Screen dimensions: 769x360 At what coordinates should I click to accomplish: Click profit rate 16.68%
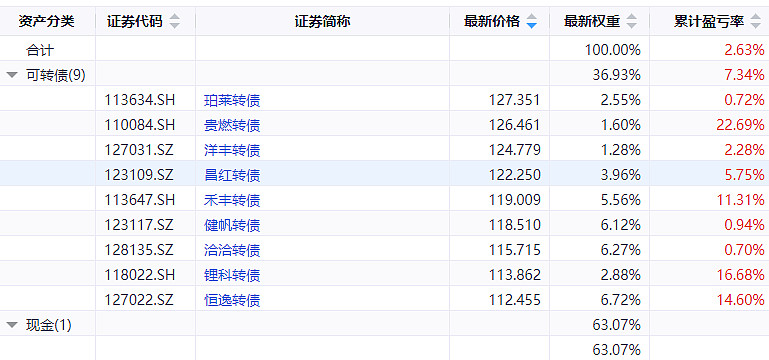740,275
